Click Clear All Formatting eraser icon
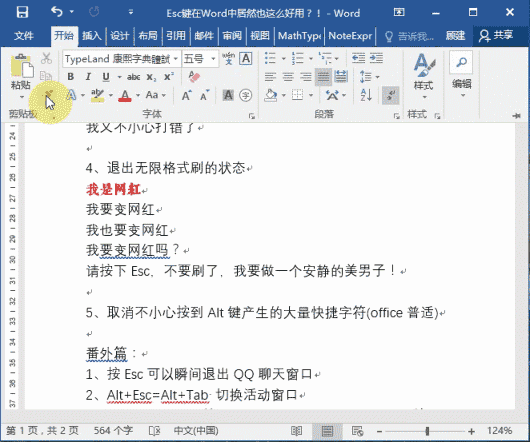The height and width of the screenshot is (442, 530). pos(194,77)
